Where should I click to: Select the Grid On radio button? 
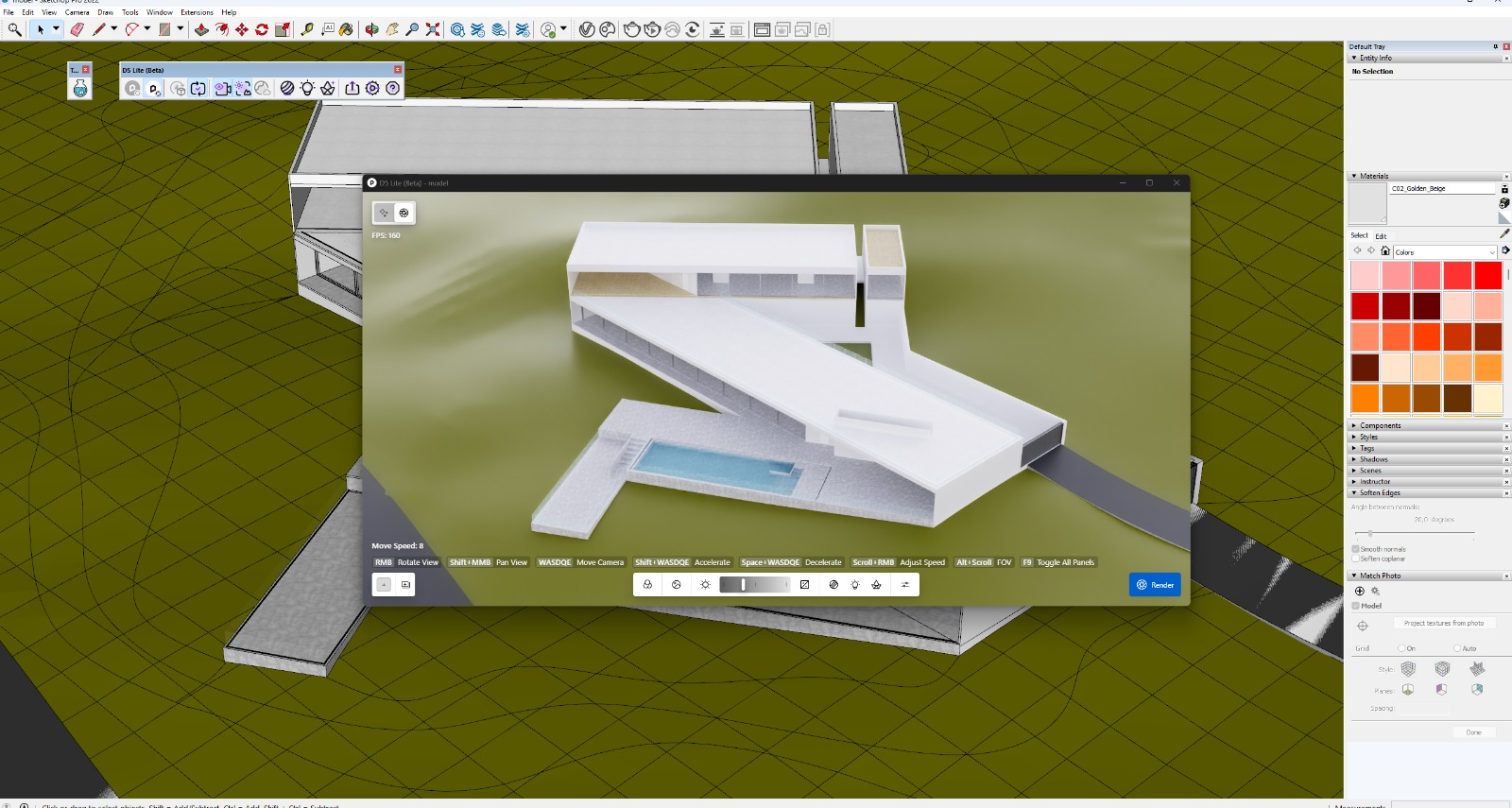(1401, 648)
